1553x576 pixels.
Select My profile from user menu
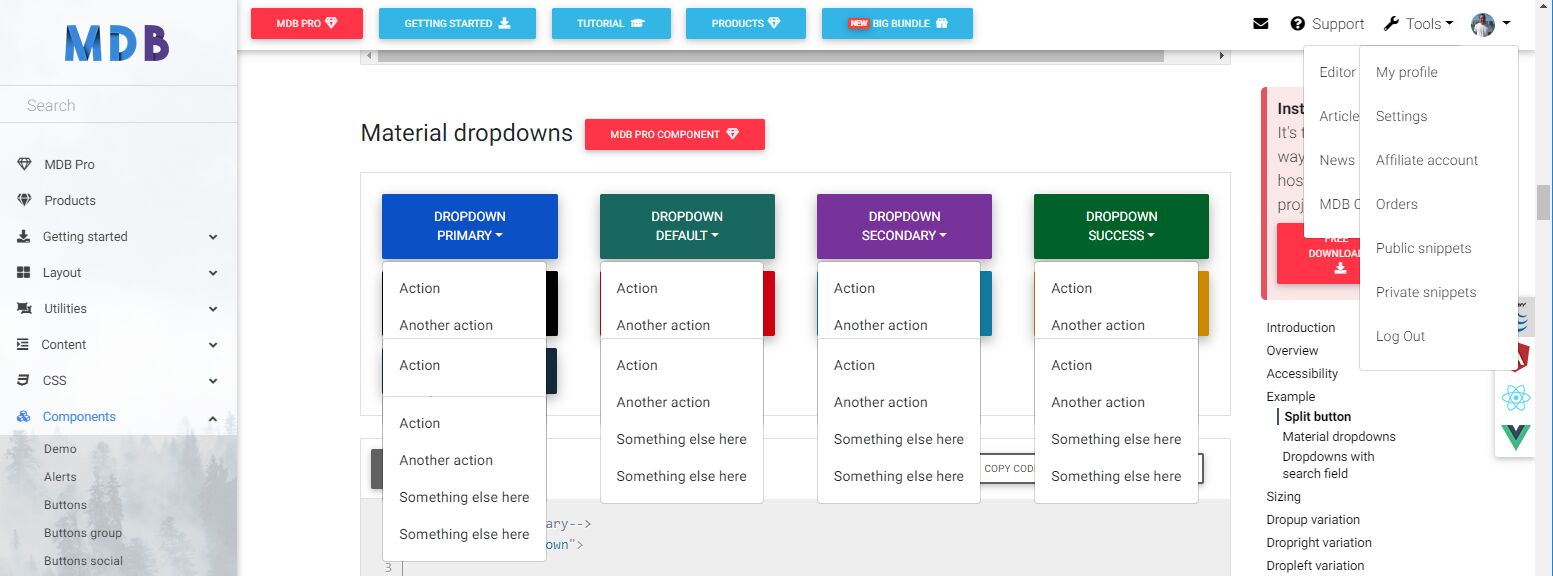pyautogui.click(x=1406, y=72)
